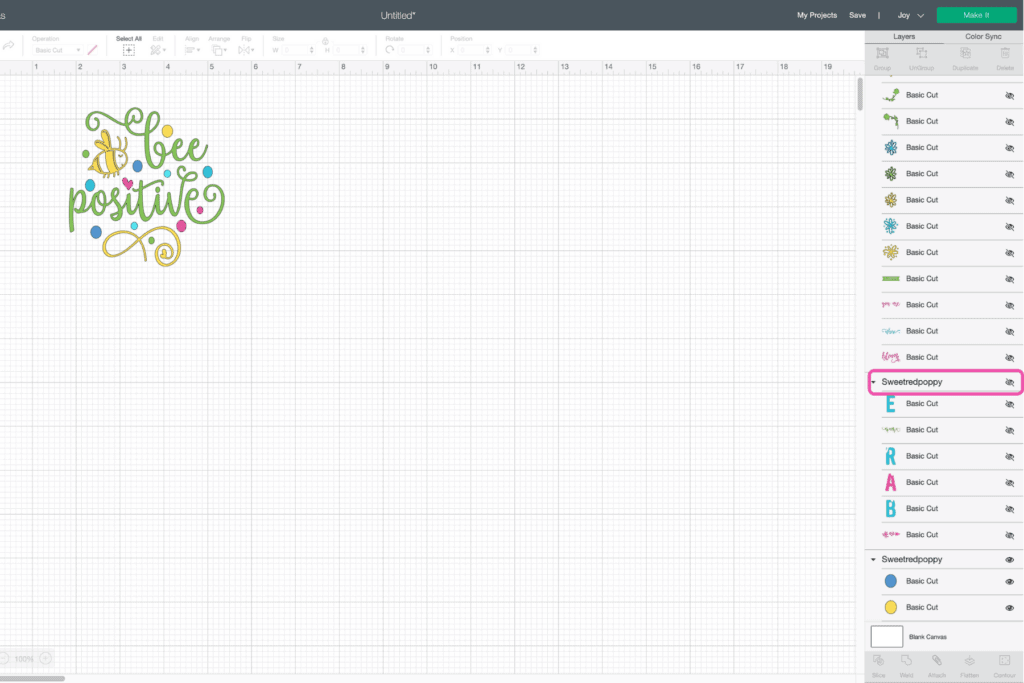Viewport: 1024px width, 683px height.
Task: Click the Position X input field
Action: coord(473,50)
